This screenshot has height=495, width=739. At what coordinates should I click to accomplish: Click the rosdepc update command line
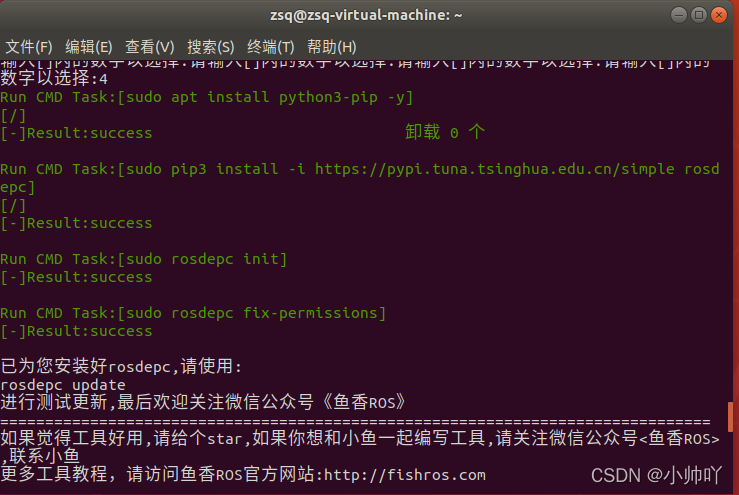point(63,385)
